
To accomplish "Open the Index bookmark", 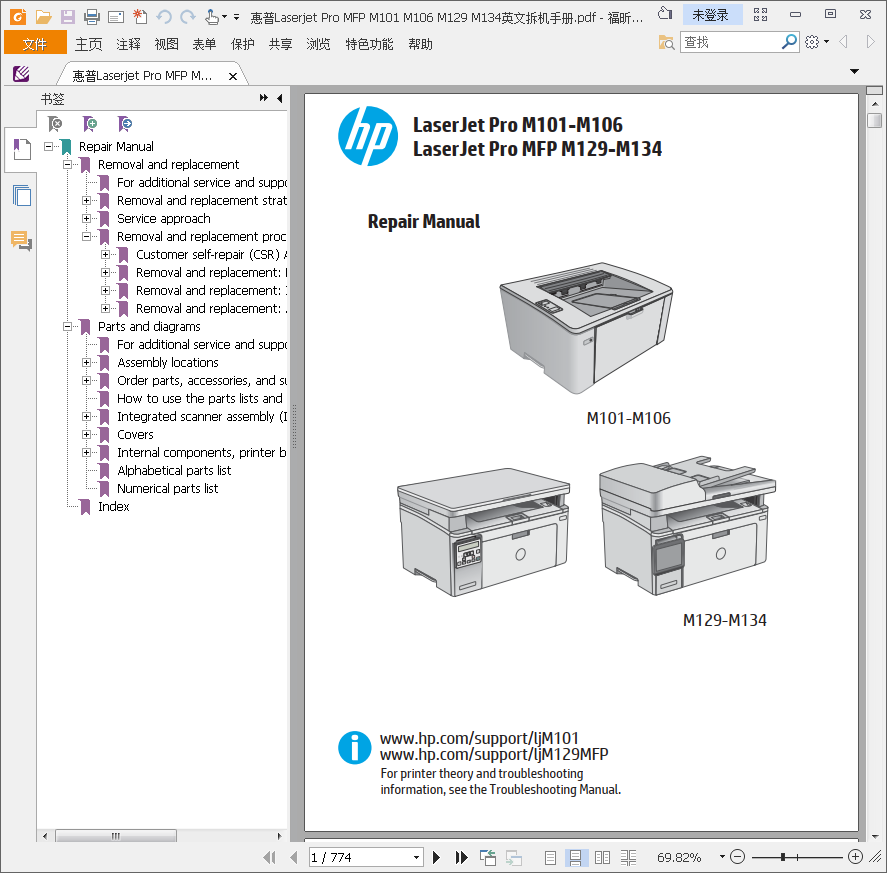I will [114, 506].
